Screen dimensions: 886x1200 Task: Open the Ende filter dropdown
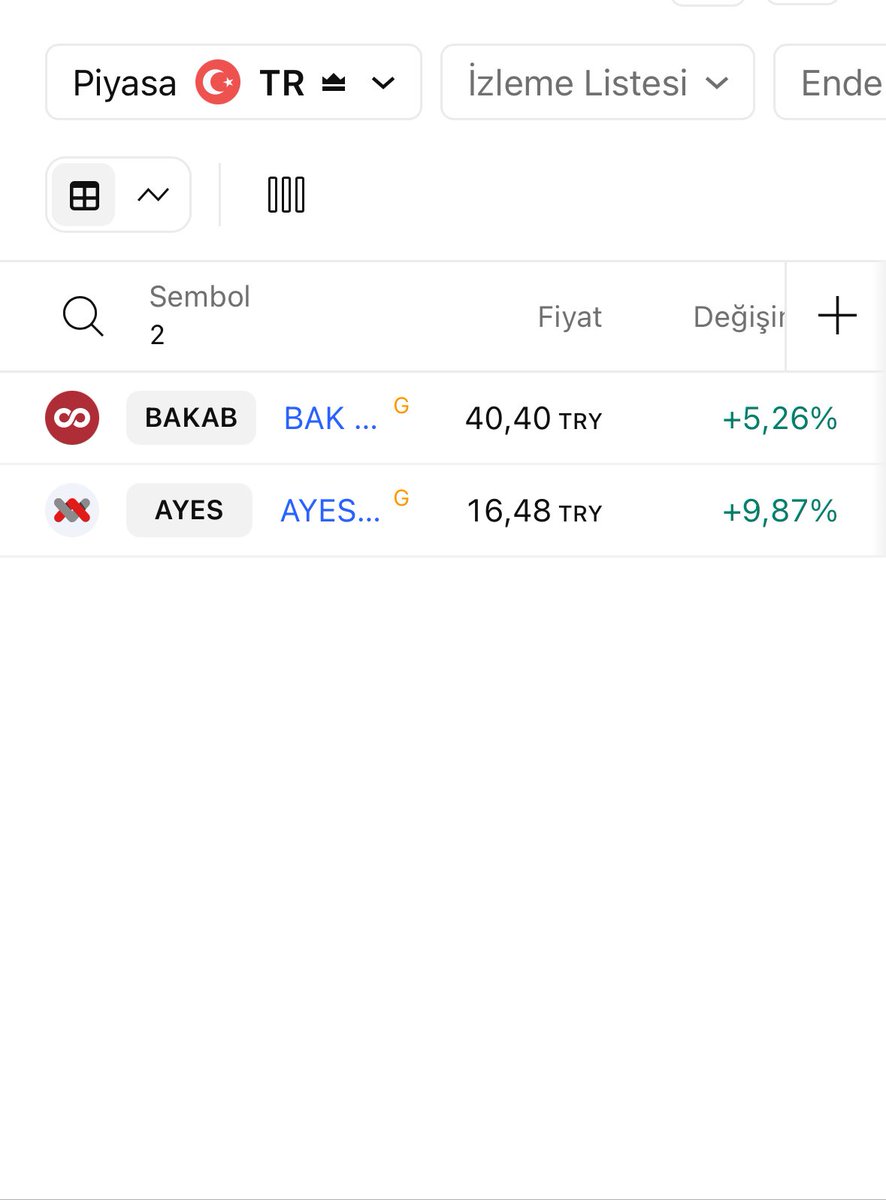tap(830, 82)
